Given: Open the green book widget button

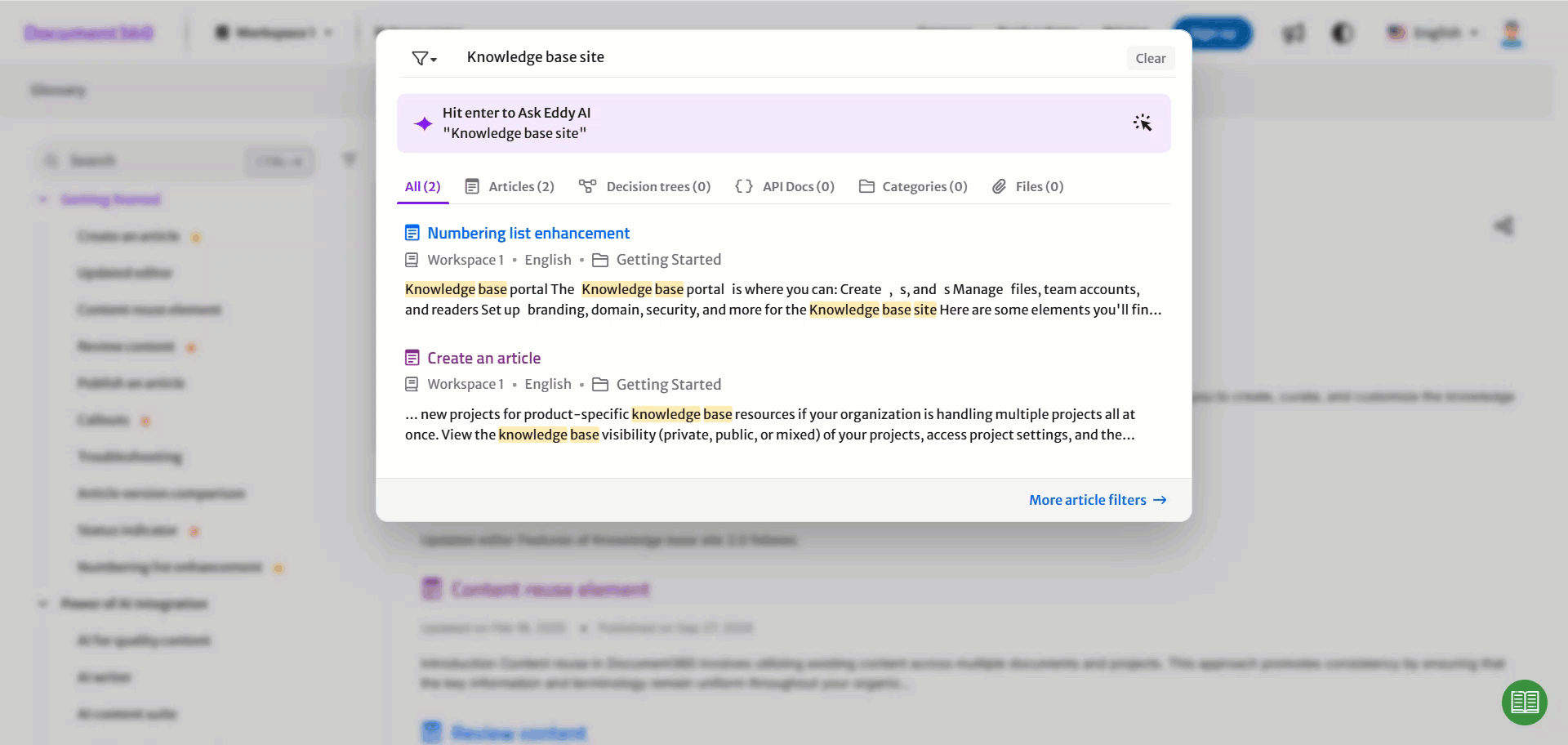Looking at the screenshot, I should pos(1524,702).
